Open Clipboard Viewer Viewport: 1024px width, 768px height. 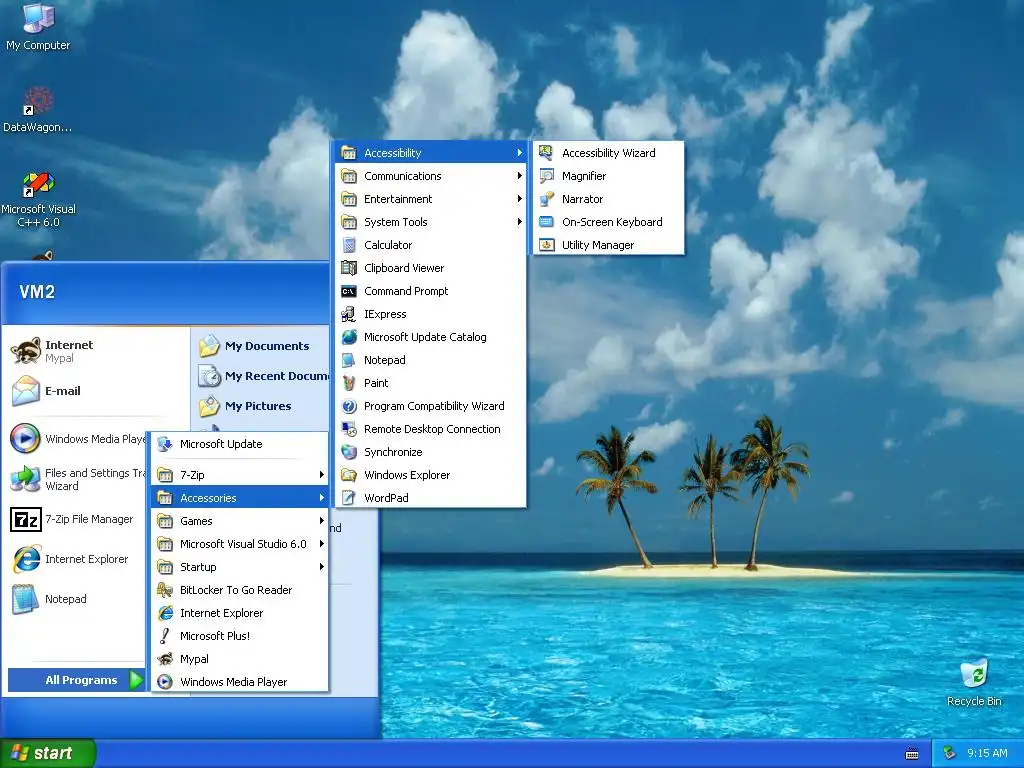coord(431,268)
